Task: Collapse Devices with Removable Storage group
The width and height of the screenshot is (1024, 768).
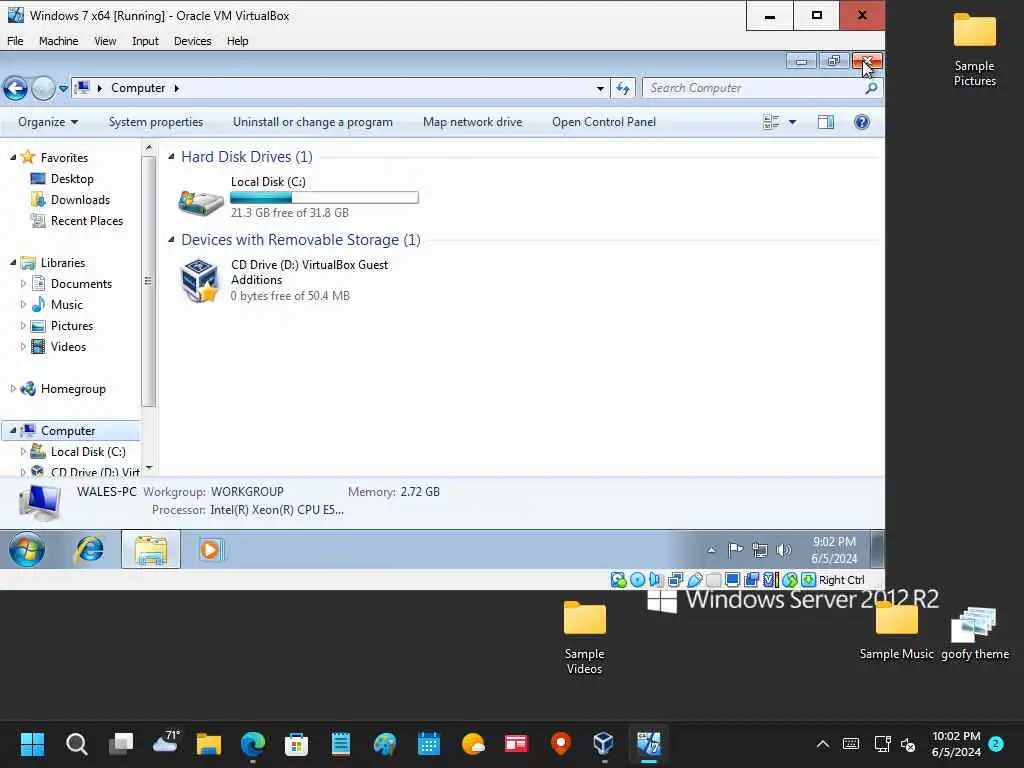Action: pos(171,240)
